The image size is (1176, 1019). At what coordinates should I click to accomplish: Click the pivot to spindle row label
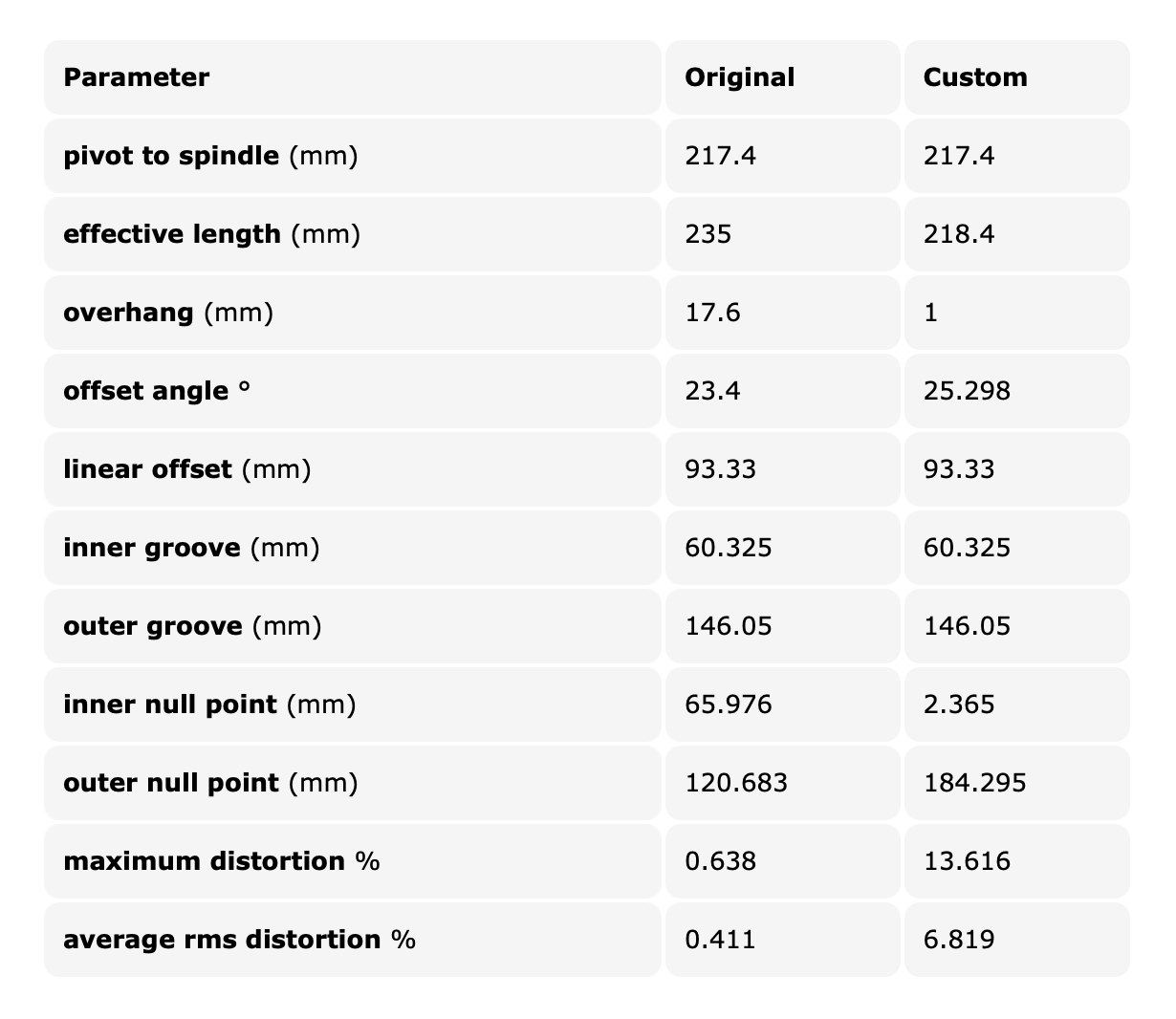pos(210,156)
